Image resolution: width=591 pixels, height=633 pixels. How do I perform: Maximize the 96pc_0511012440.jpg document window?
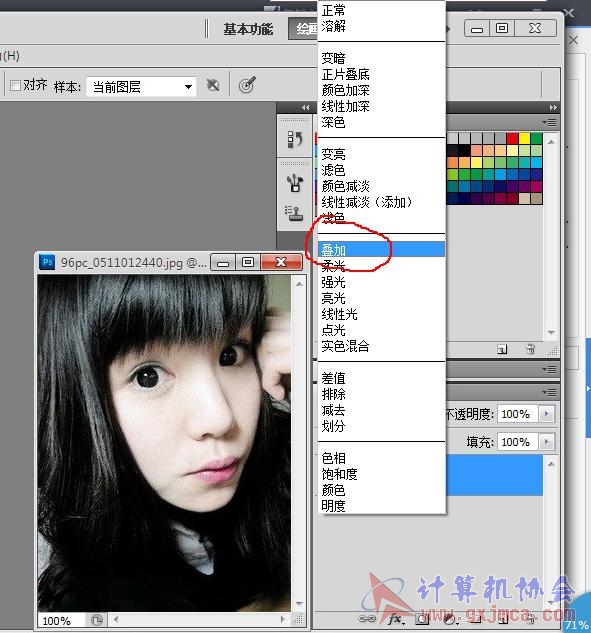(x=248, y=262)
